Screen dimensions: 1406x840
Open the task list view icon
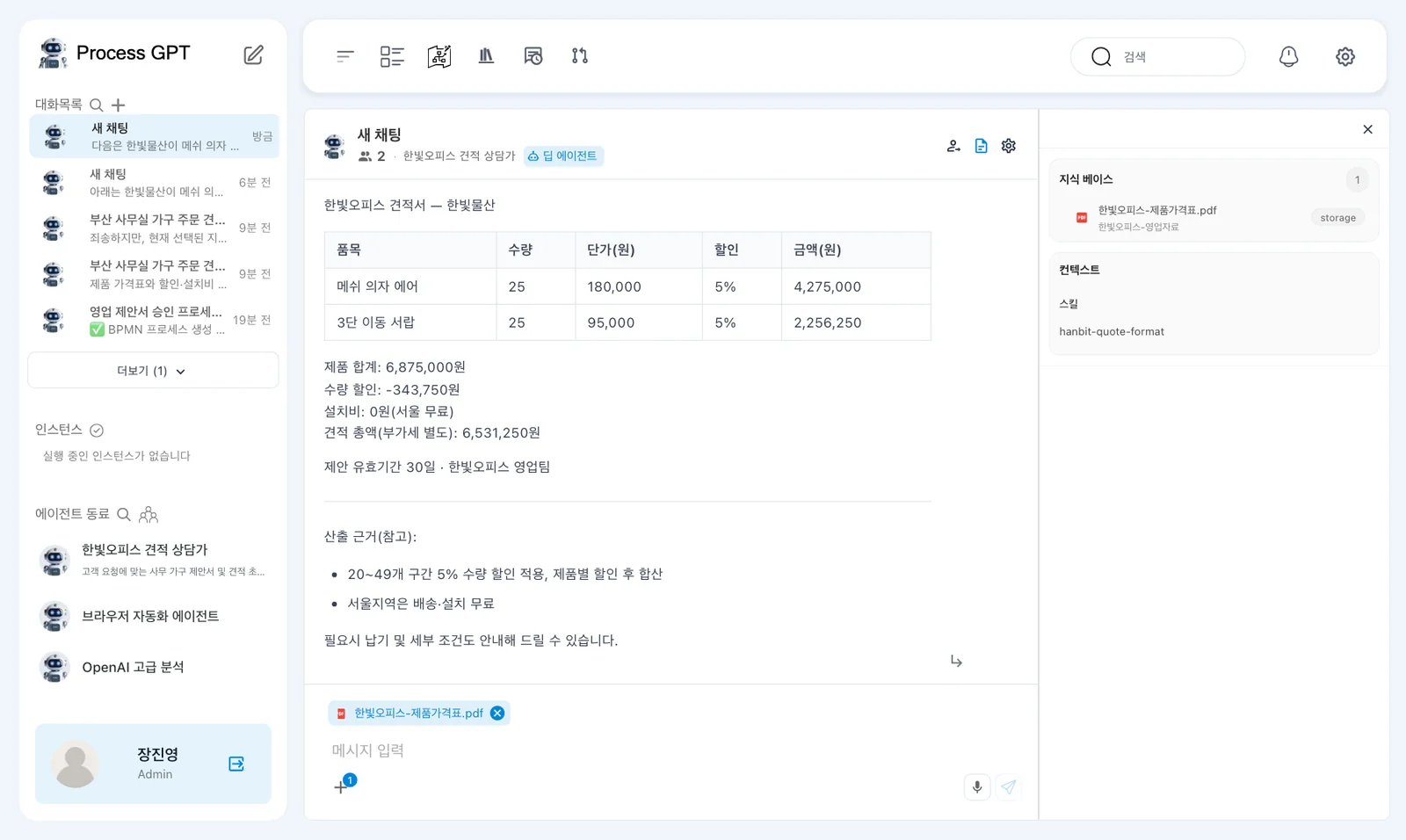tap(392, 56)
